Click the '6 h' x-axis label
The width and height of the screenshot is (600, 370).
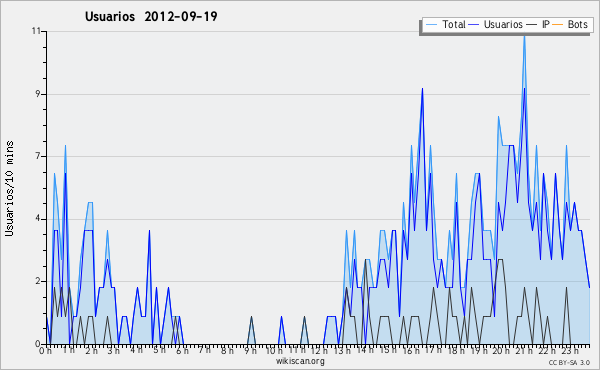182,351
